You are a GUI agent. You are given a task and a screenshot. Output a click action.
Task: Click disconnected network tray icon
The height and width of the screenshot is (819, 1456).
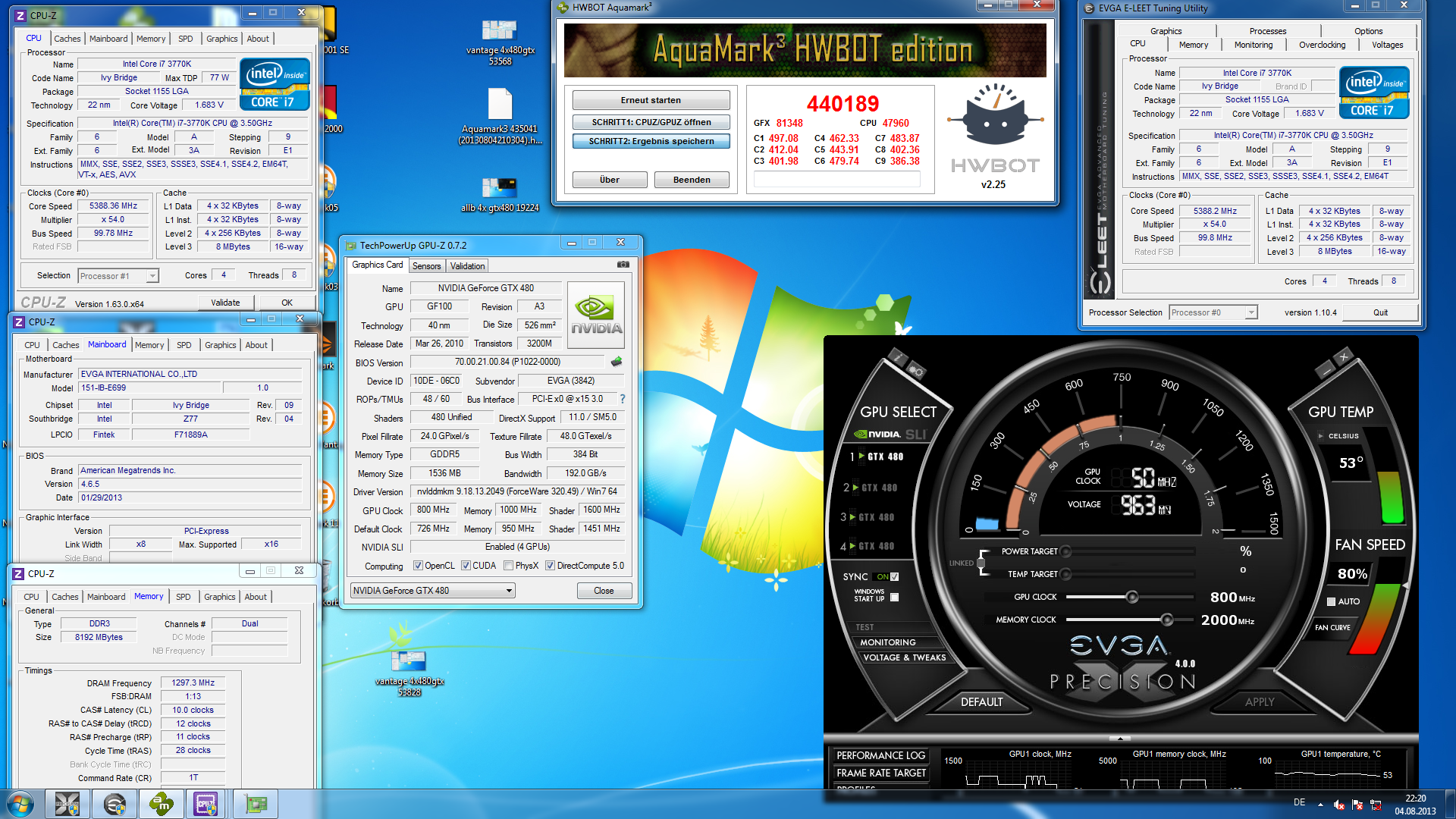[1376, 804]
